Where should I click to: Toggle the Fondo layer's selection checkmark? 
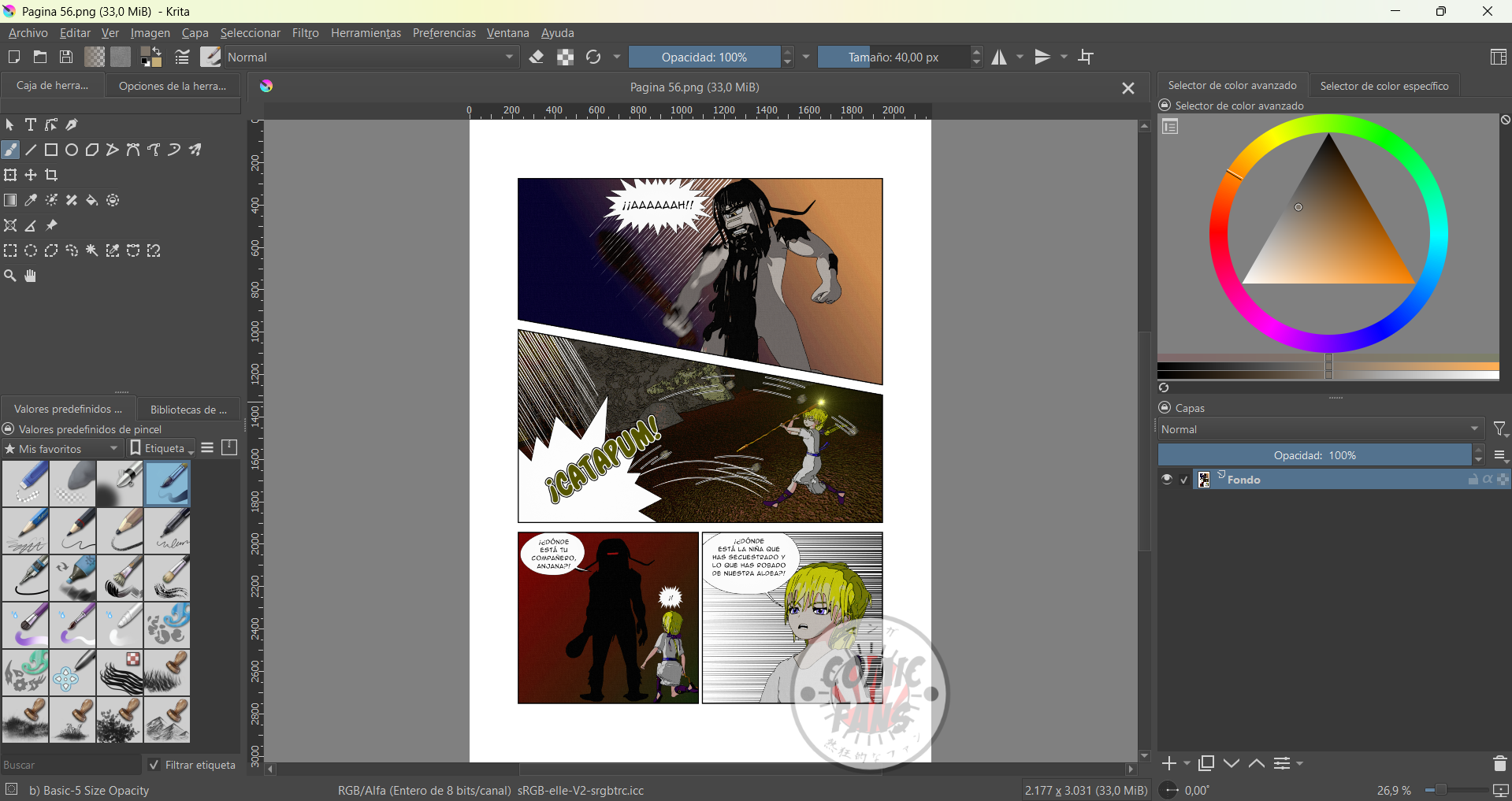(1184, 479)
